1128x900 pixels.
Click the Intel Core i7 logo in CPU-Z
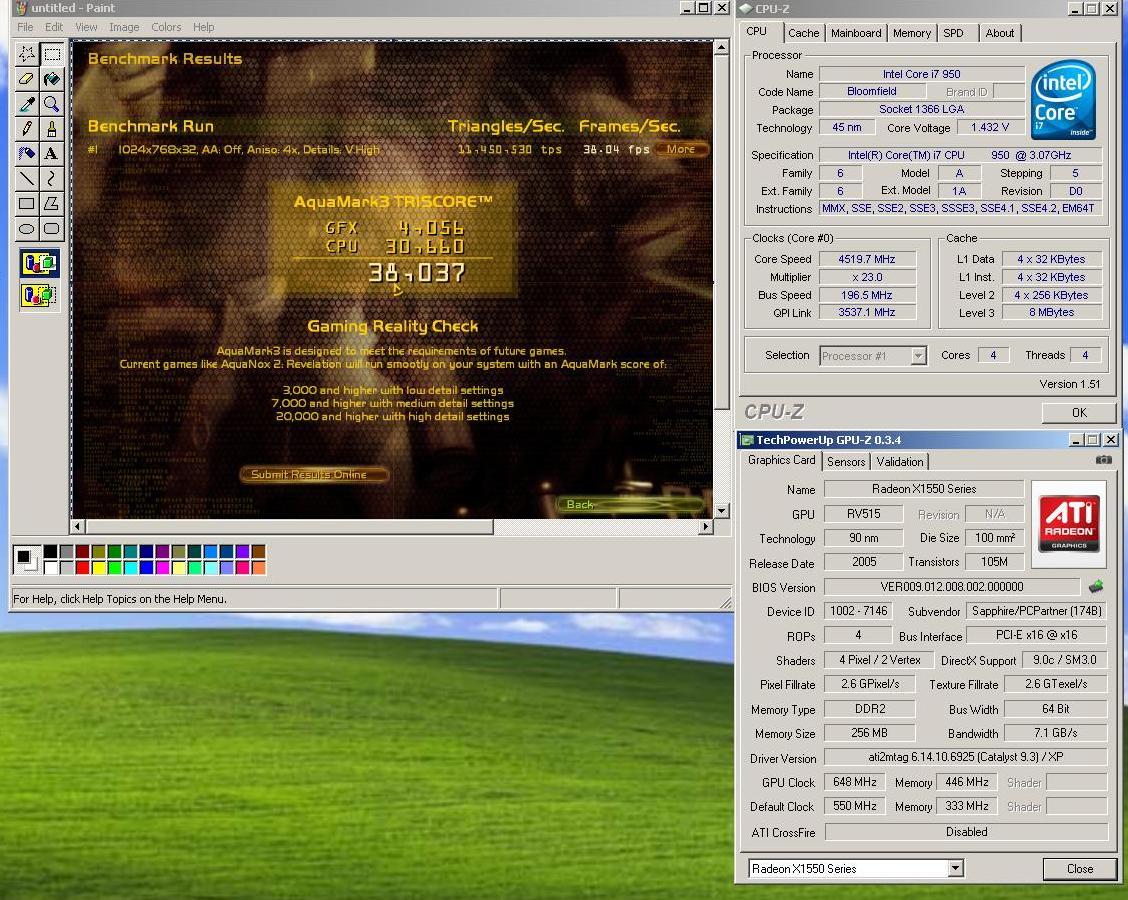pos(1063,99)
